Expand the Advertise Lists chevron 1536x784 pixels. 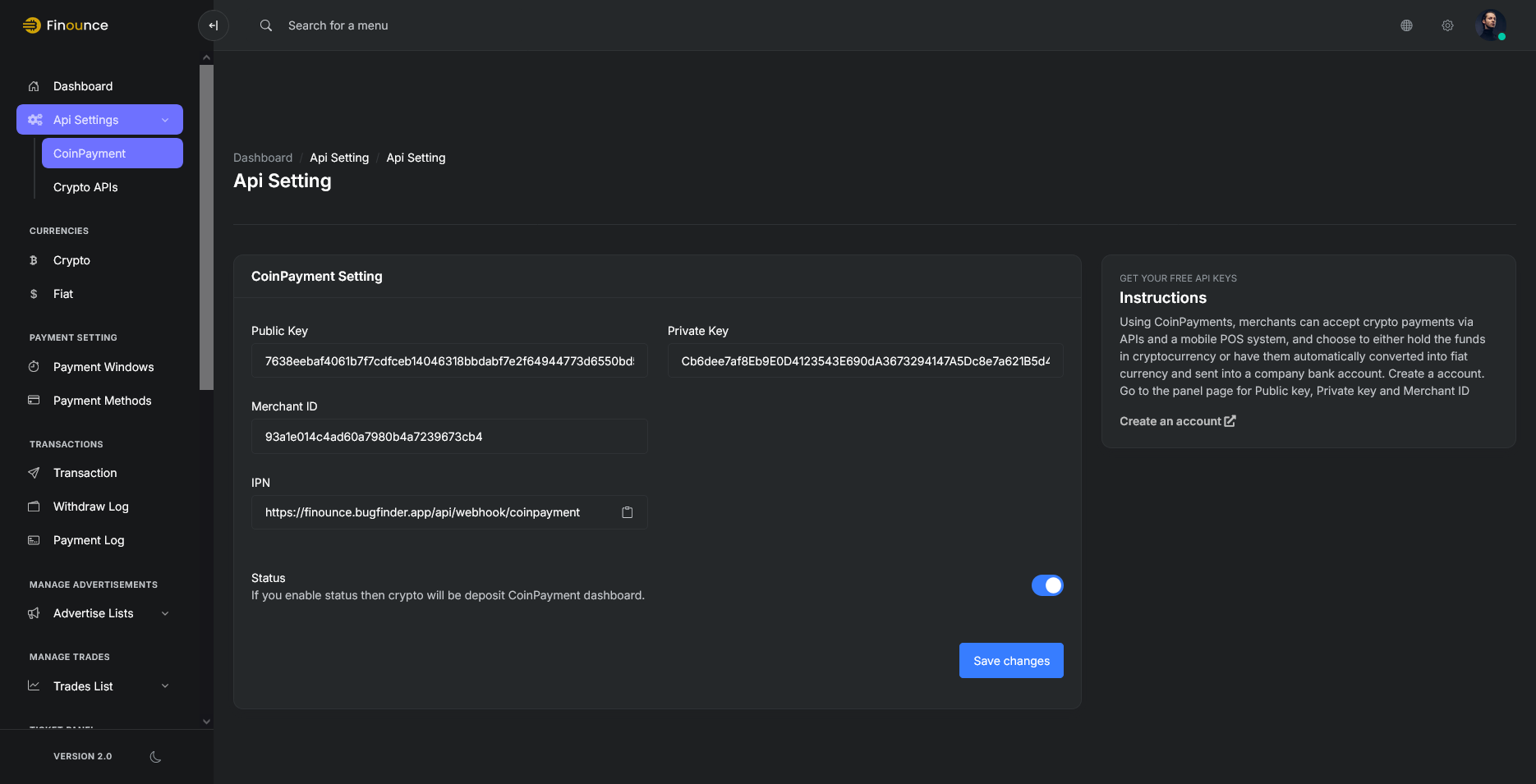tap(165, 613)
